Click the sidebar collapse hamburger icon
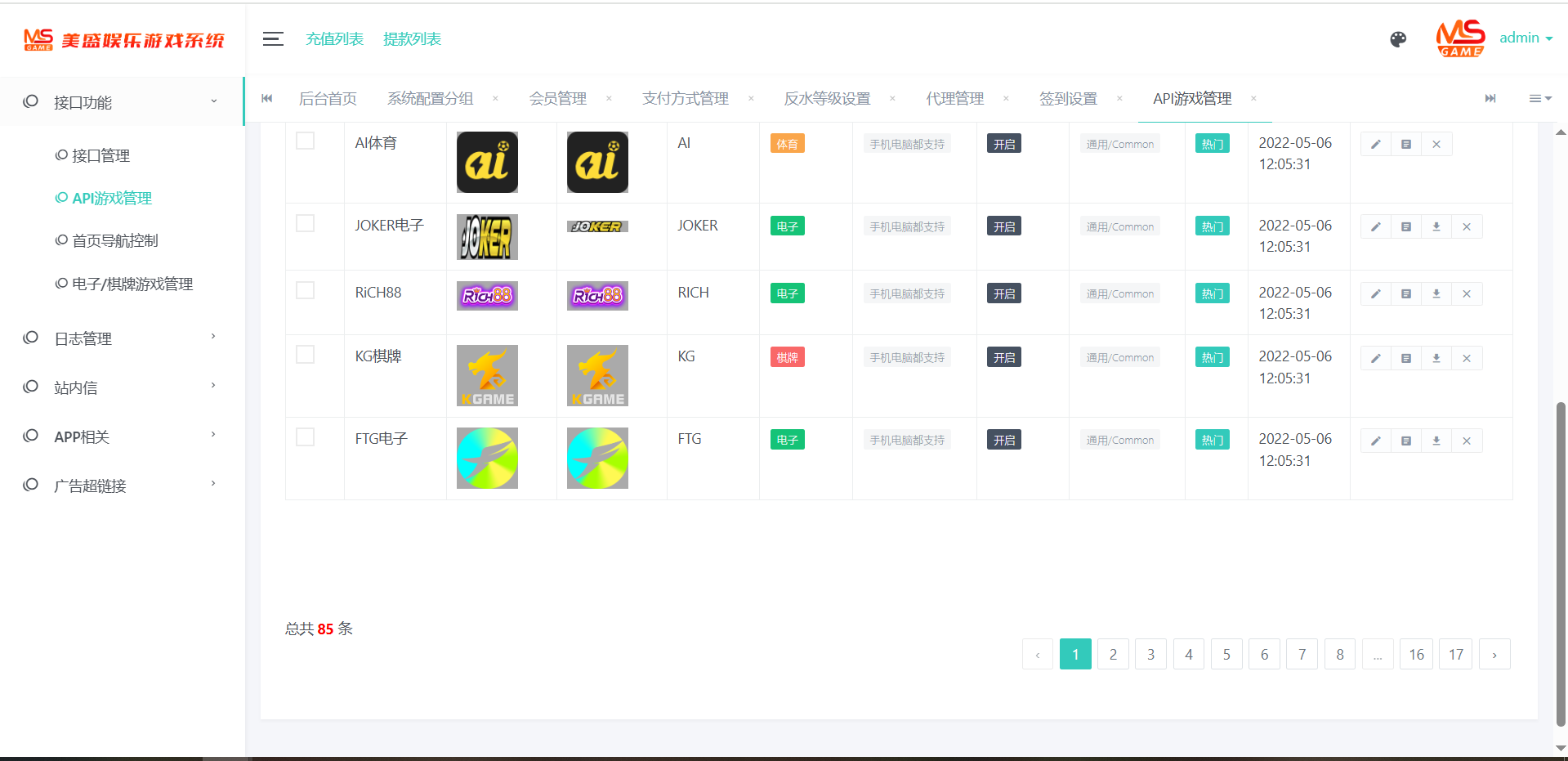Viewport: 1568px width, 761px height. click(x=273, y=38)
